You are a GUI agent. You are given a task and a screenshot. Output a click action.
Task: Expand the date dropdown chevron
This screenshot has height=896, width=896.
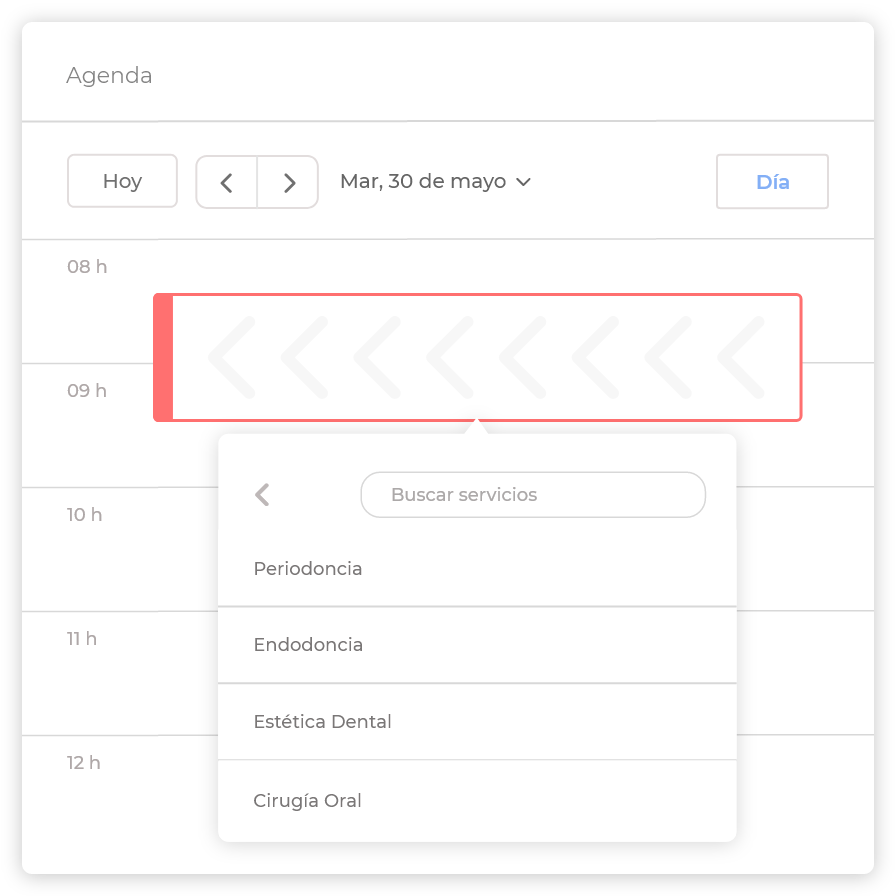523,182
